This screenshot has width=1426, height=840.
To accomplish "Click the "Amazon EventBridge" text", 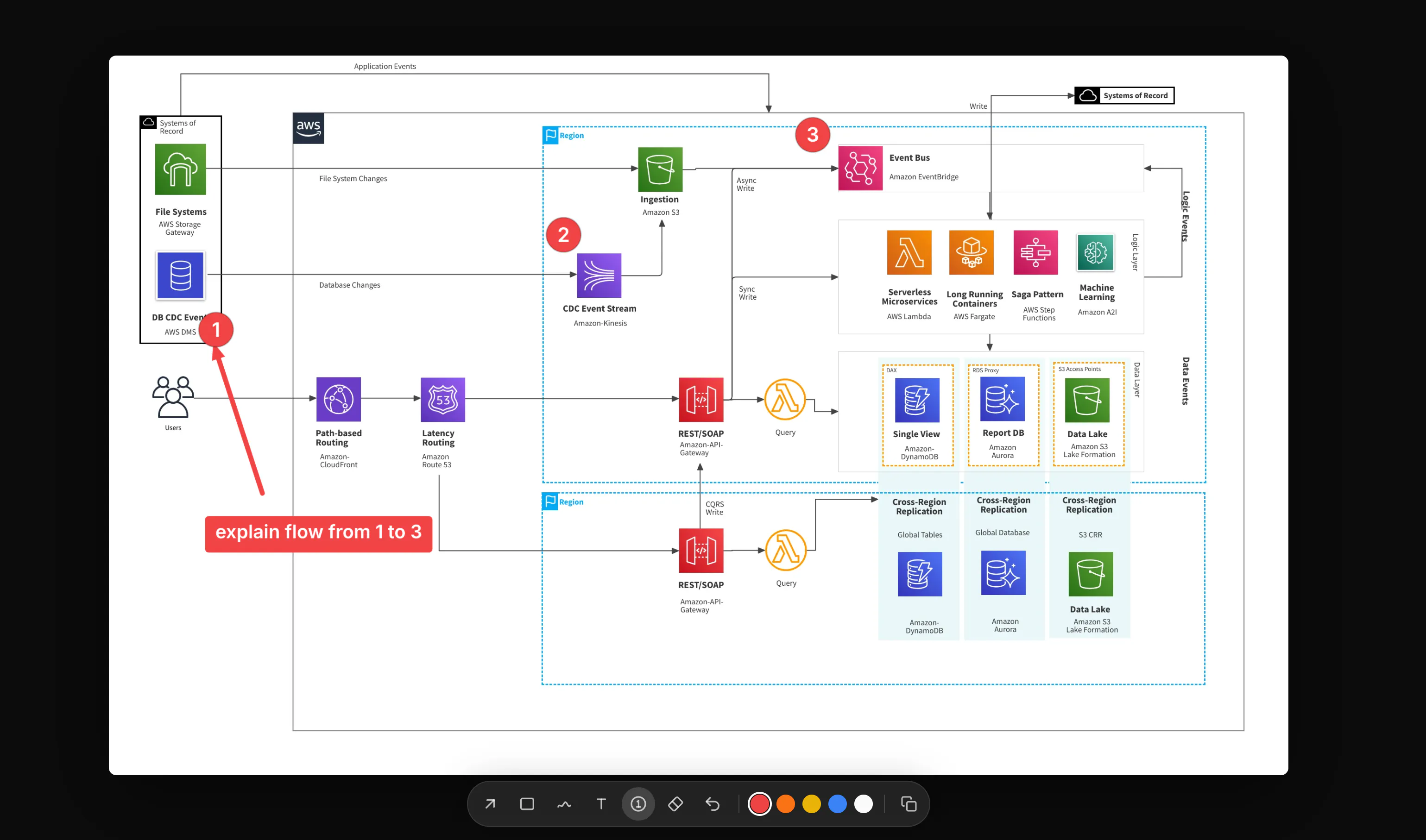I will (924, 176).
